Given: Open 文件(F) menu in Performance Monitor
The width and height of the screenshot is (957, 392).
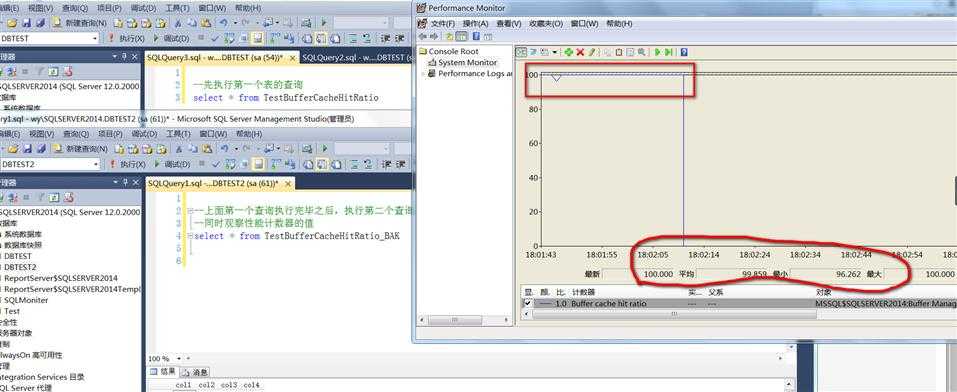Looking at the screenshot, I should coord(443,23).
